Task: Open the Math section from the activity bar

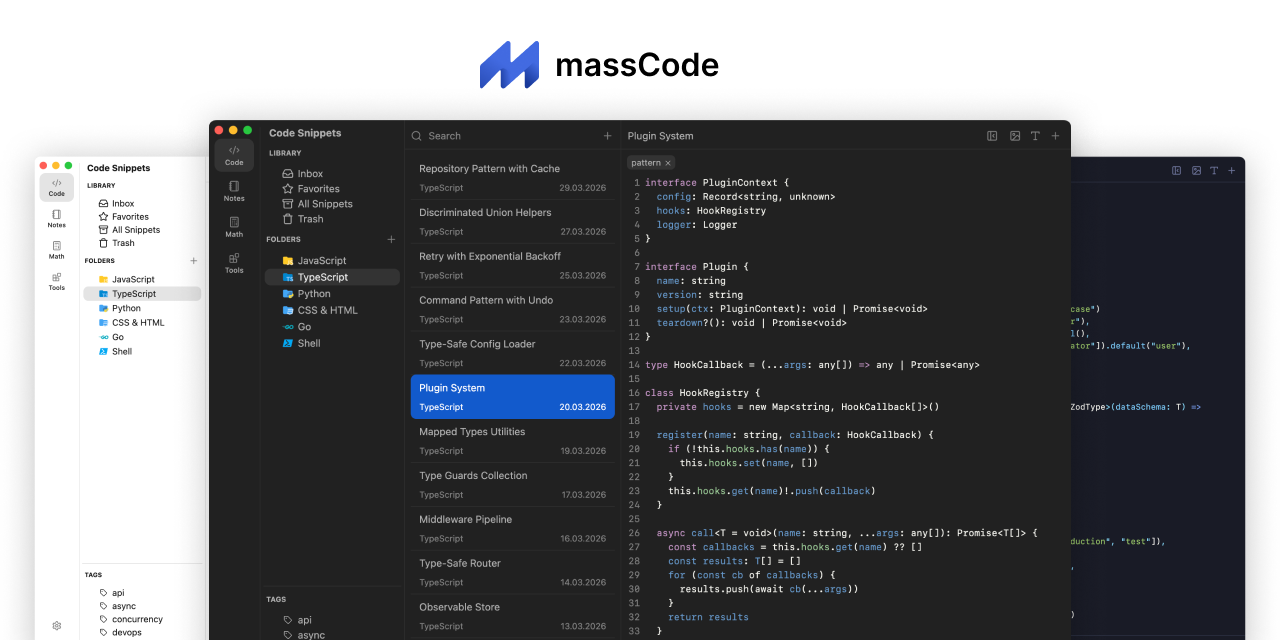Action: pos(234,227)
